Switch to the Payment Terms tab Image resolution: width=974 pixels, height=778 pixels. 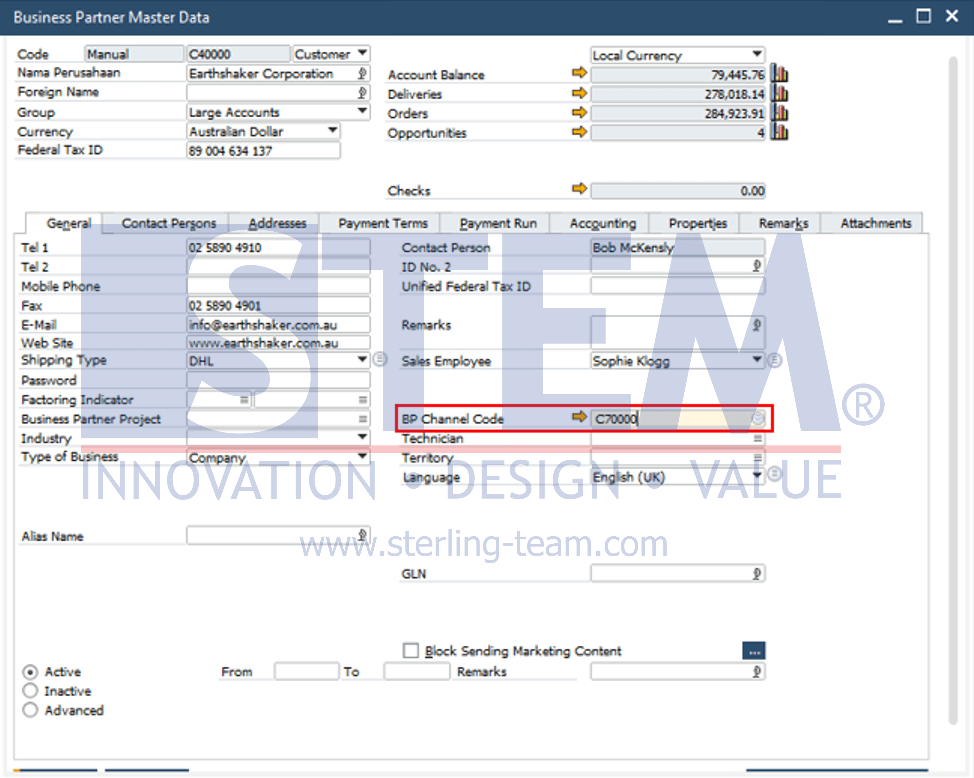(x=383, y=223)
